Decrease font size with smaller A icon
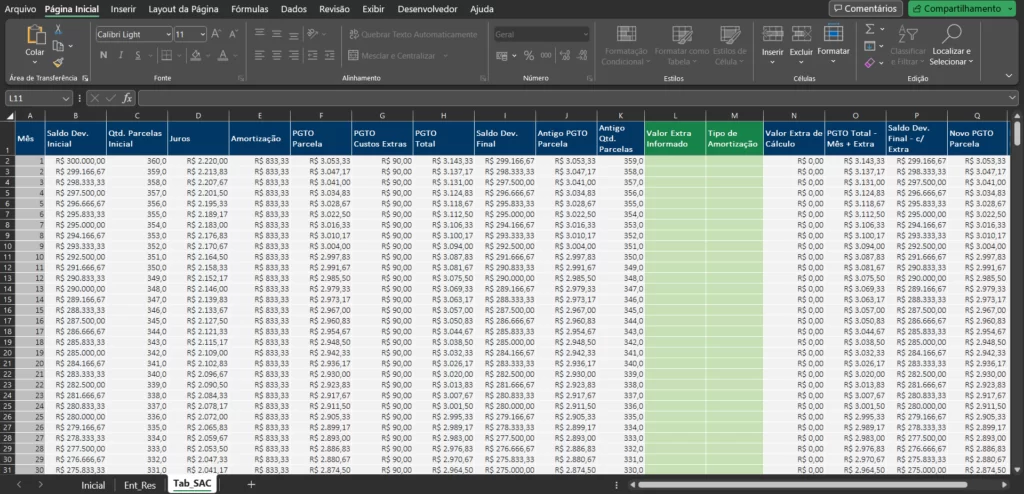Viewport: 1024px width, 494px height. click(x=233, y=34)
